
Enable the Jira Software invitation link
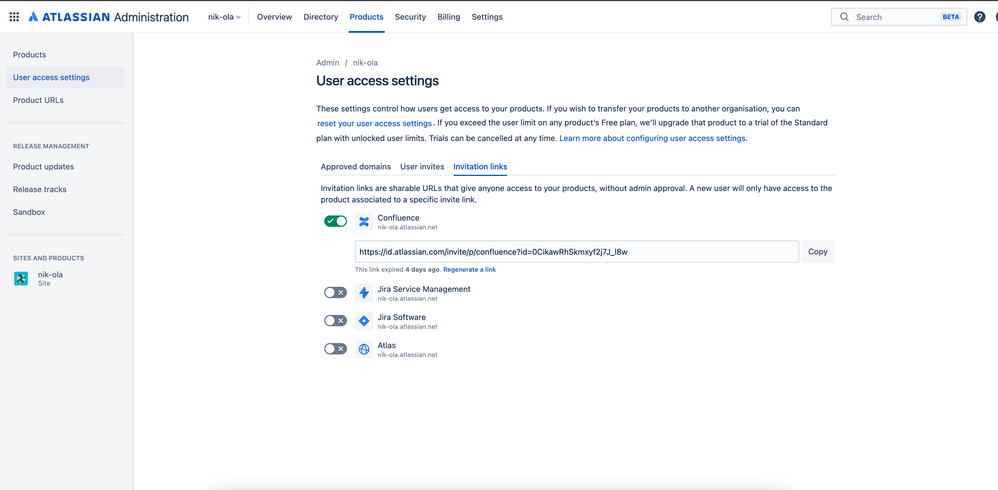(x=335, y=321)
